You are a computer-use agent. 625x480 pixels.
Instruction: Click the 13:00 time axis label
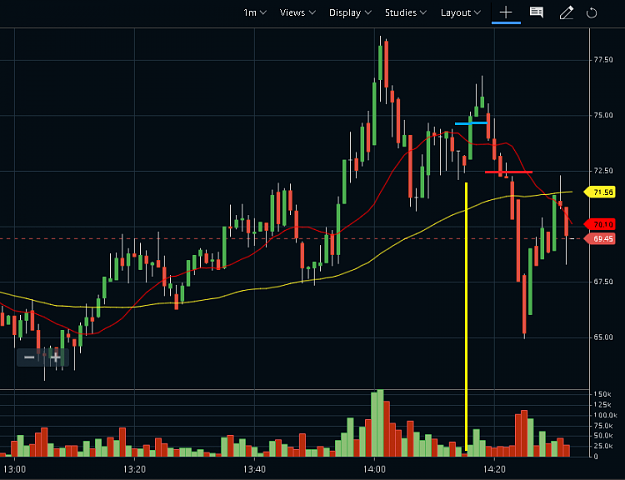pyautogui.click(x=14, y=469)
